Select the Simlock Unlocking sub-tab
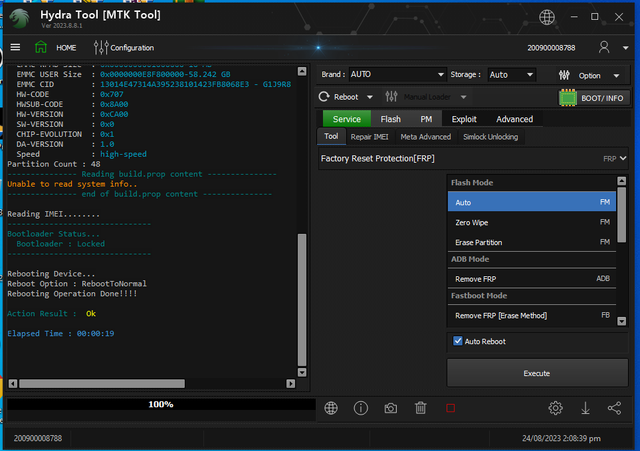 click(x=491, y=137)
